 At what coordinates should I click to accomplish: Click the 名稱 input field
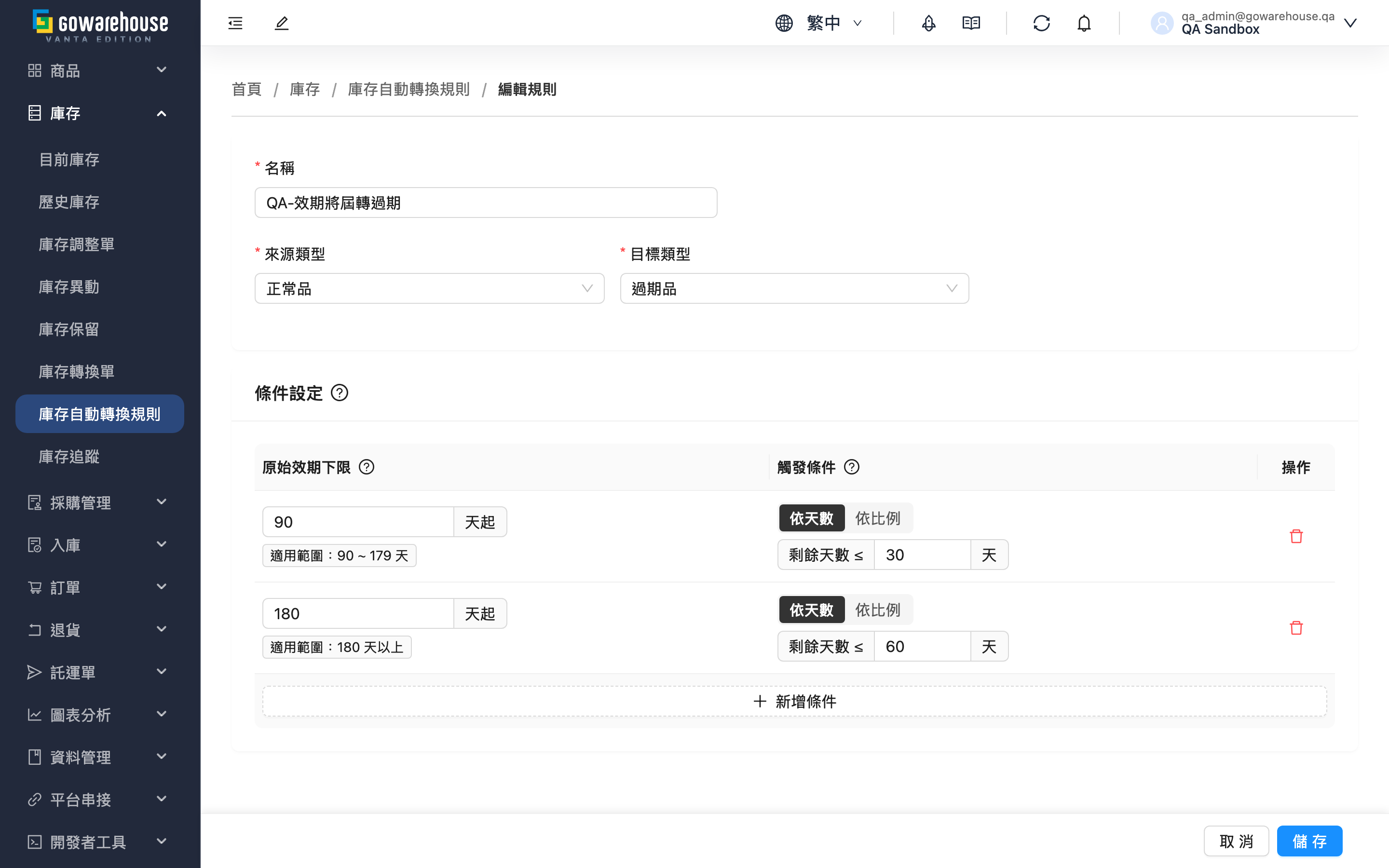pos(486,203)
